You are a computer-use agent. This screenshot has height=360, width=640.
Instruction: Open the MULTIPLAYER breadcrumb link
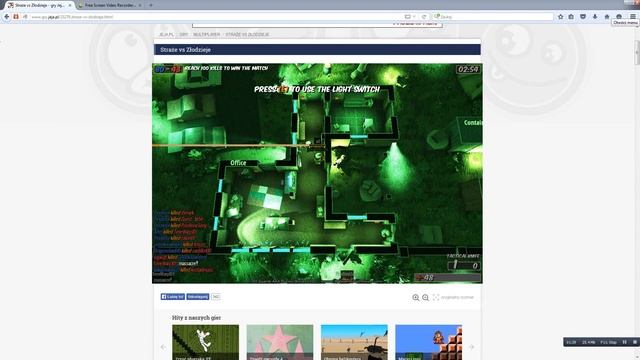pos(207,35)
